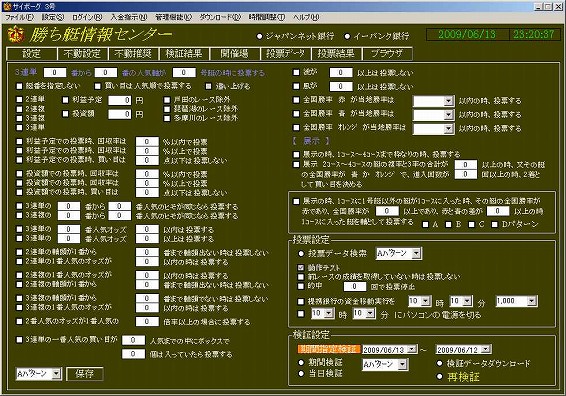Open the Aパターン dropdown beside 期間検証
This screenshot has width=566, height=396.
pyautogui.click(x=402, y=365)
